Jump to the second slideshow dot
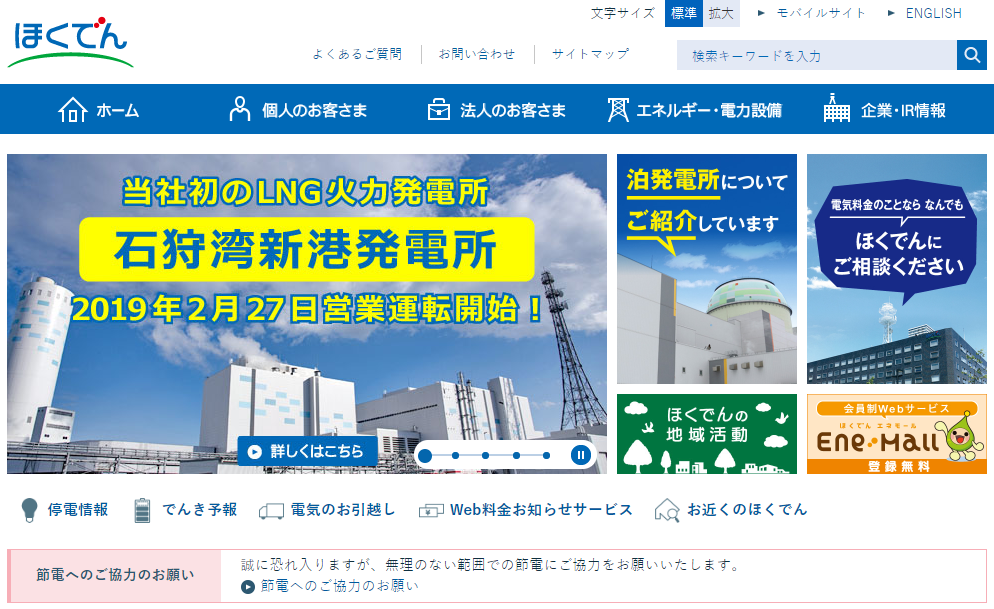Screen dimensions: 994x609 point(455,456)
